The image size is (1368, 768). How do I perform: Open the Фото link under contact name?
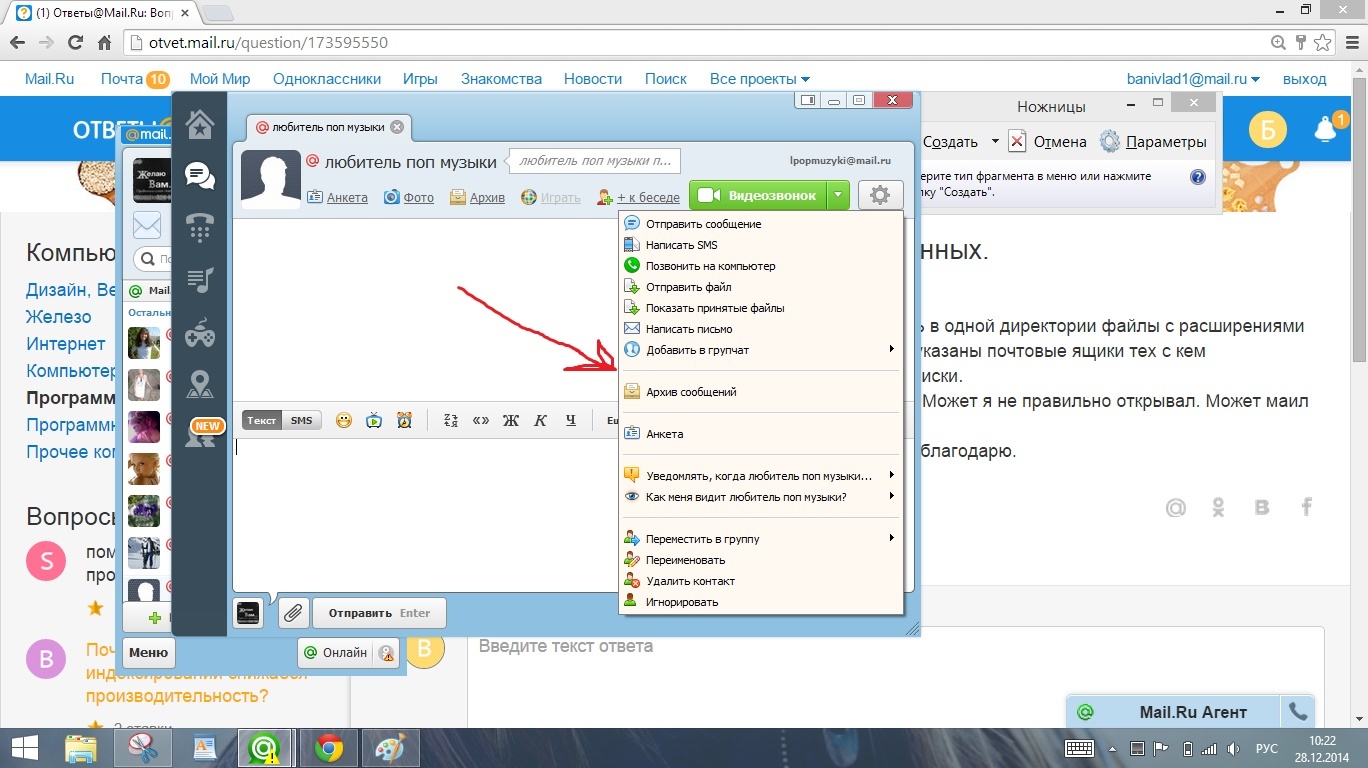(409, 197)
